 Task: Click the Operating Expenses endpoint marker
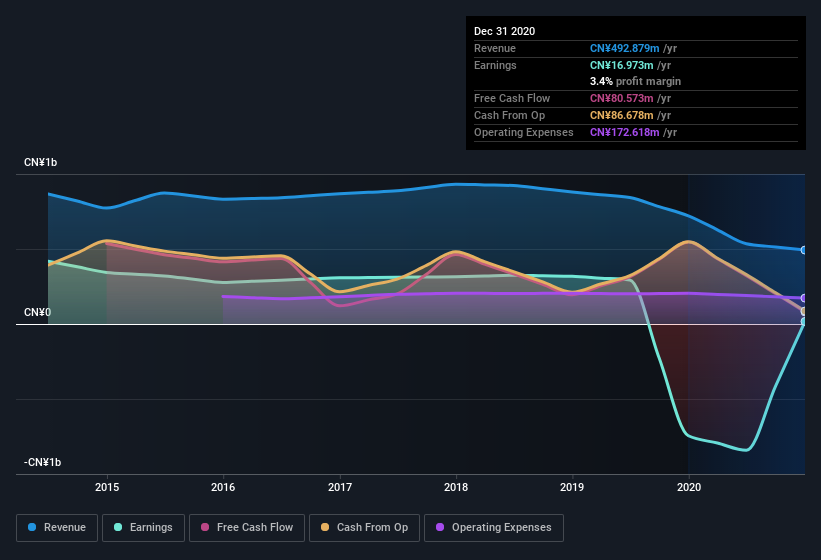point(804,298)
